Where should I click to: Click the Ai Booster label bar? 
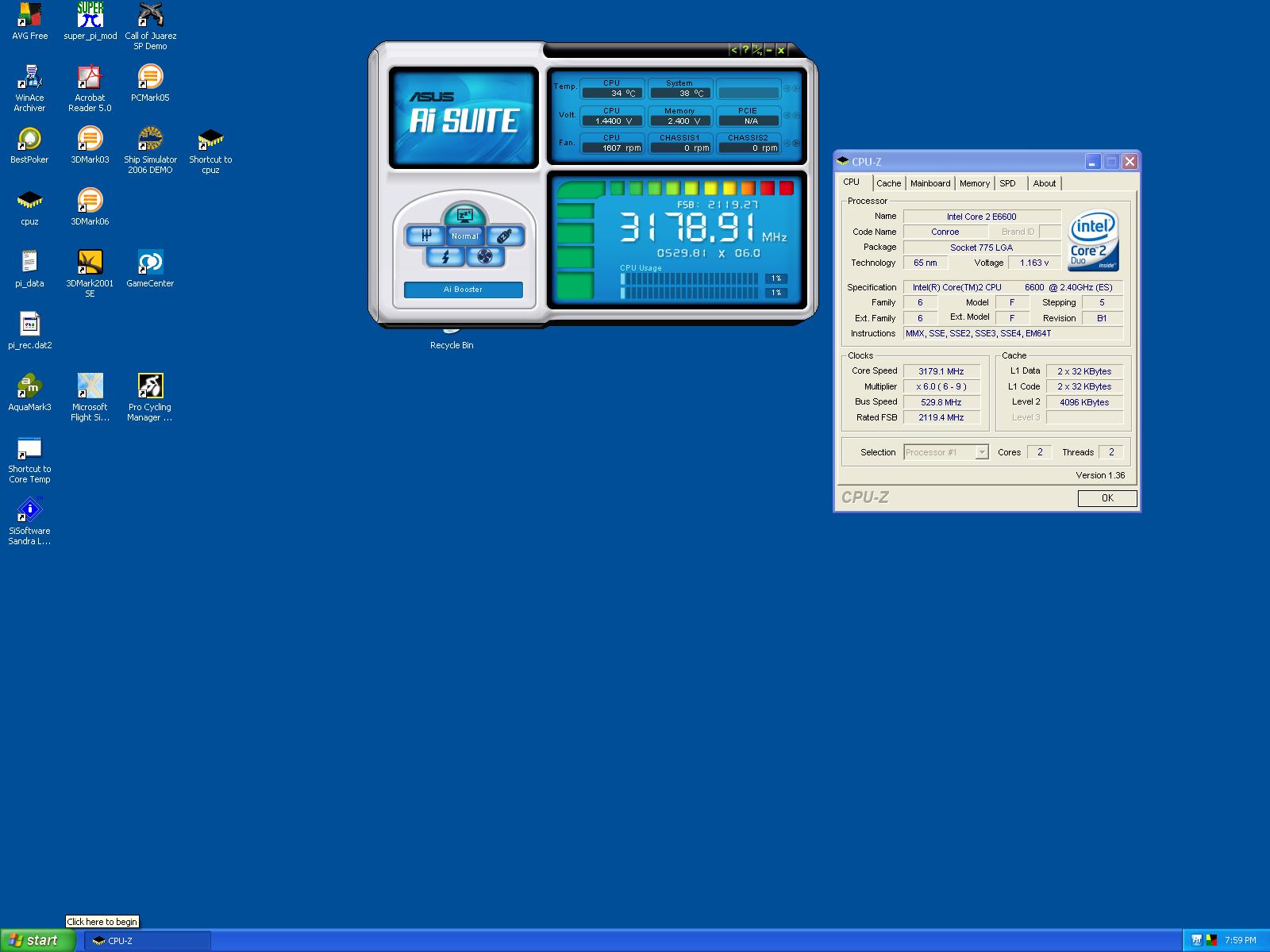click(464, 290)
